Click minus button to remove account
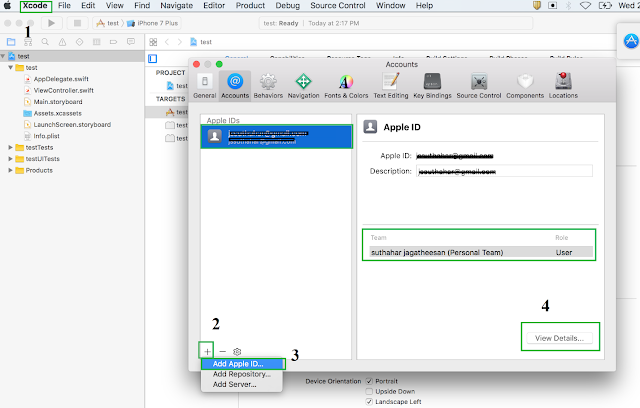 click(222, 351)
